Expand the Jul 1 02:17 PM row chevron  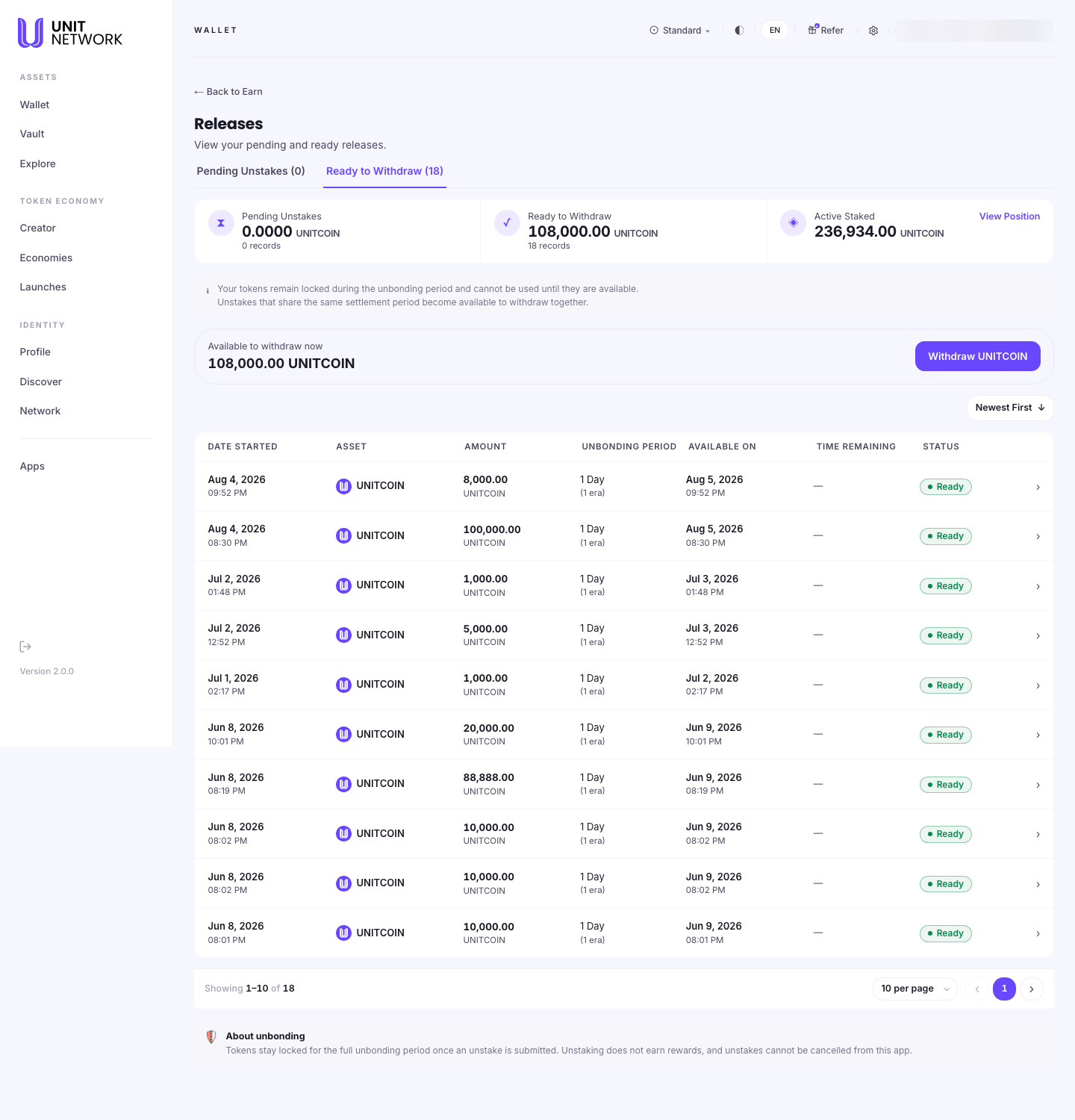tap(1038, 685)
